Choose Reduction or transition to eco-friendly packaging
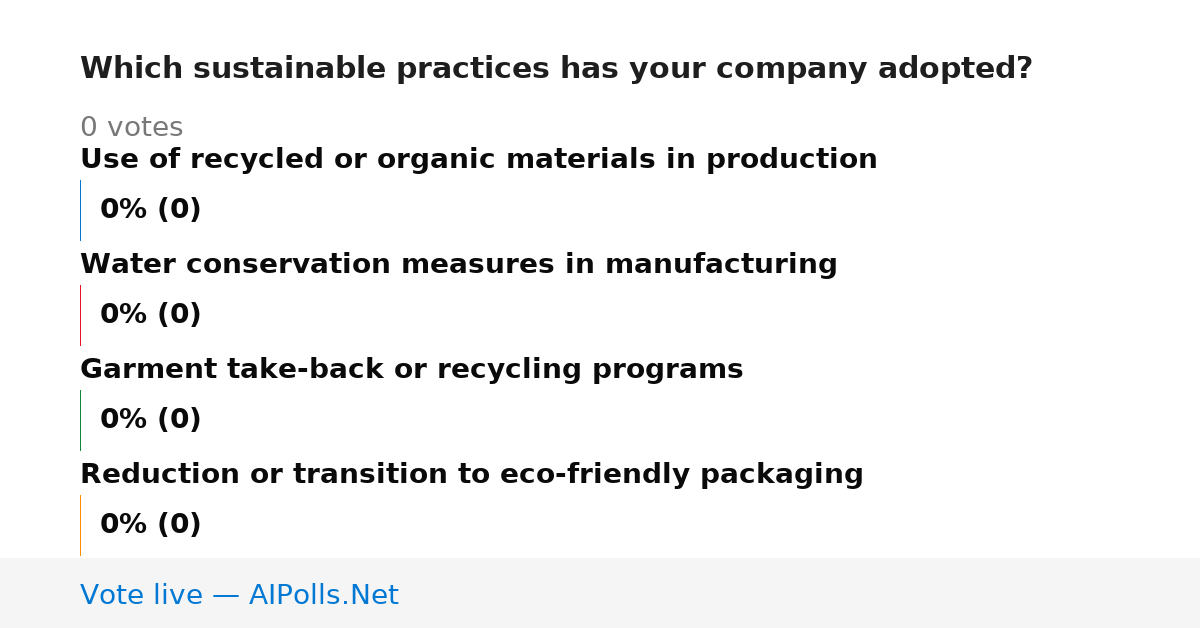 (471, 475)
